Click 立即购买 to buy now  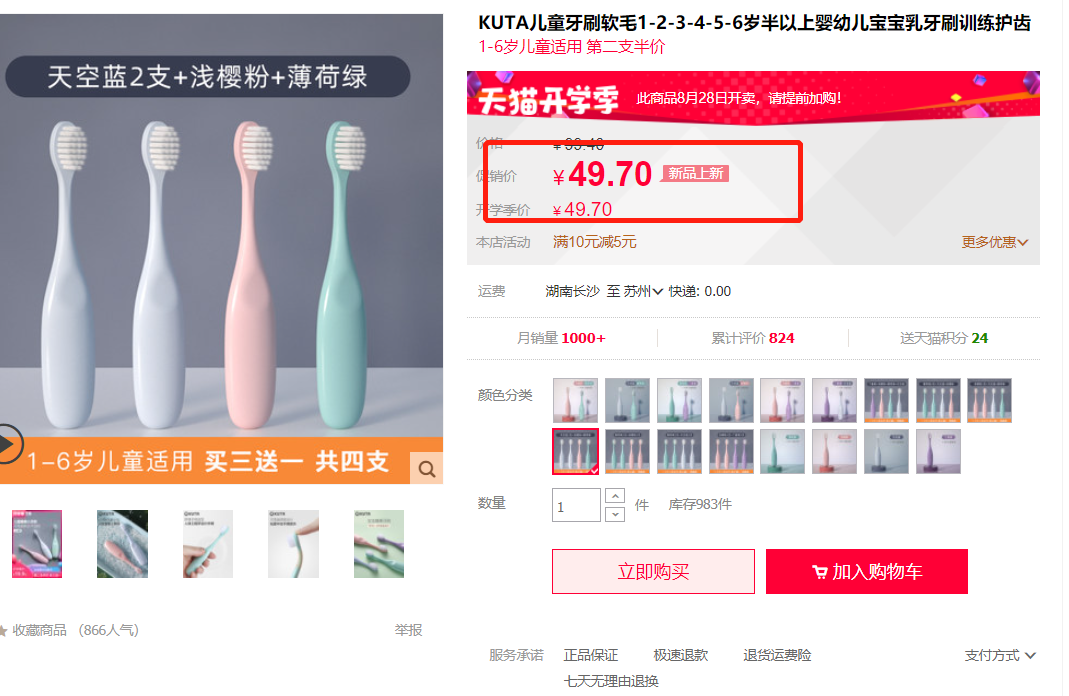[653, 572]
